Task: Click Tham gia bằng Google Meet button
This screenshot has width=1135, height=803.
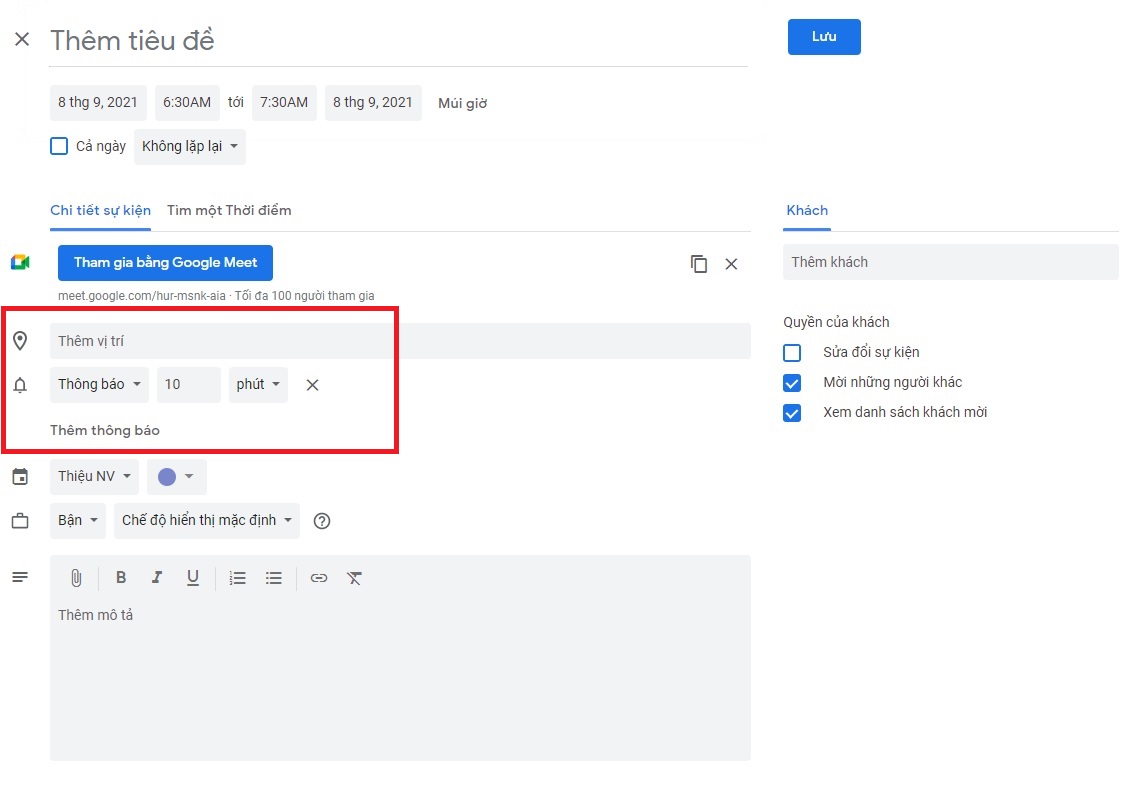Action: tap(165, 263)
